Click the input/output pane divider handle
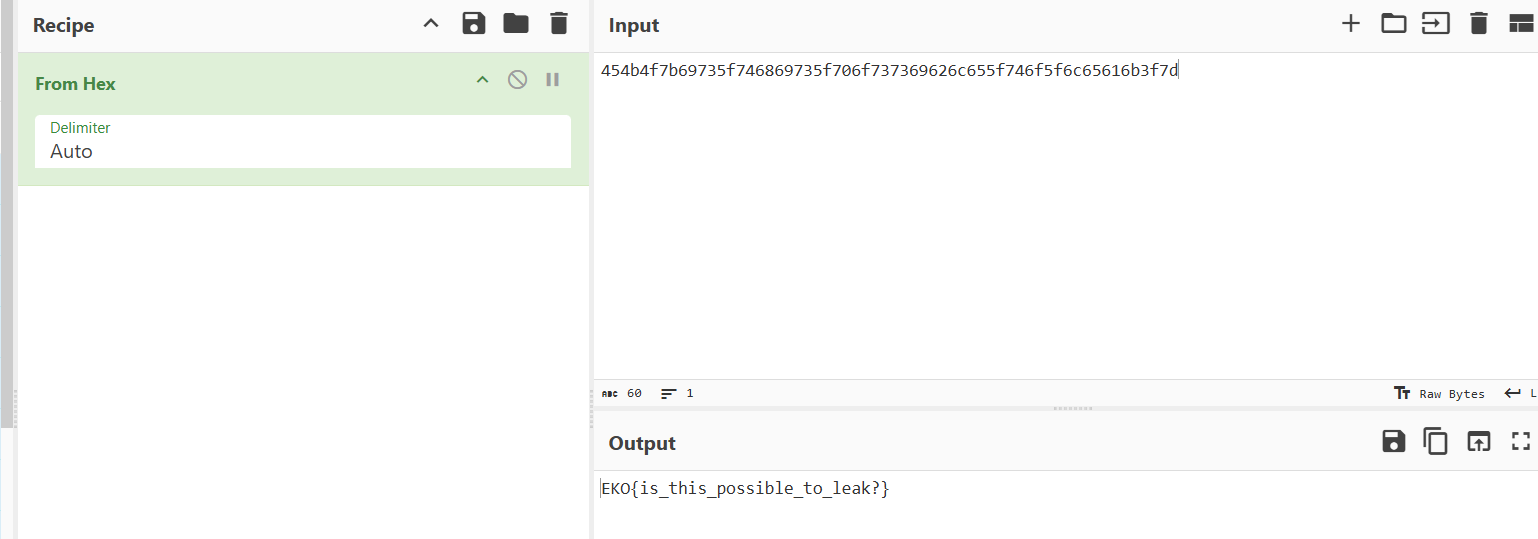The height and width of the screenshot is (539, 1538). point(1073,408)
